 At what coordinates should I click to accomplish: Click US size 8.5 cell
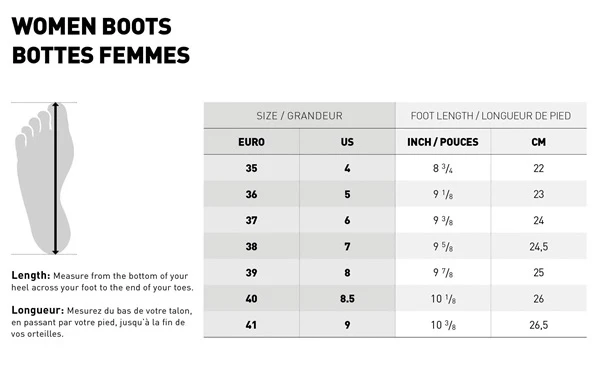[x=347, y=299]
